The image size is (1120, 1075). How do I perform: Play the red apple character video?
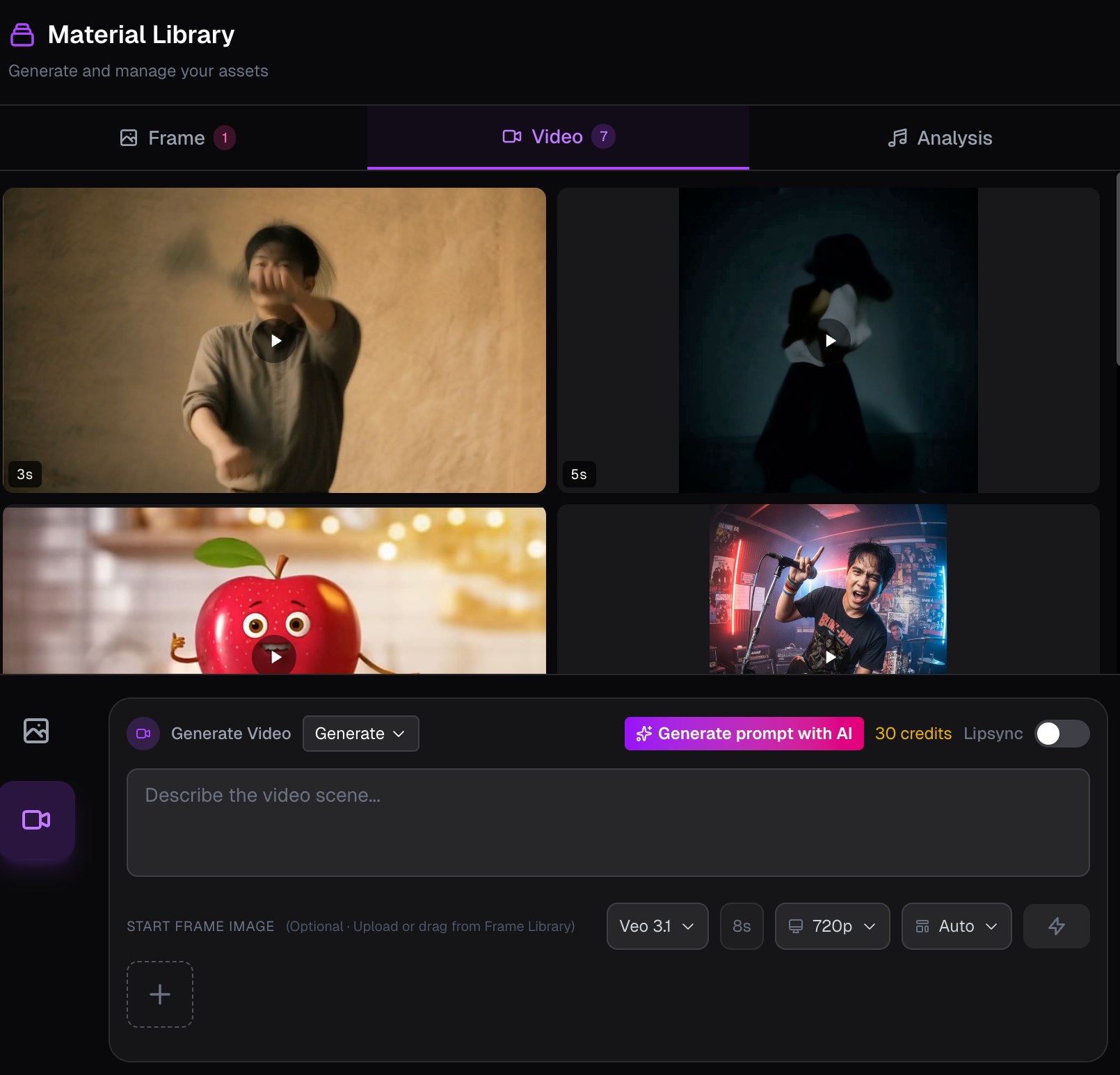(x=275, y=656)
